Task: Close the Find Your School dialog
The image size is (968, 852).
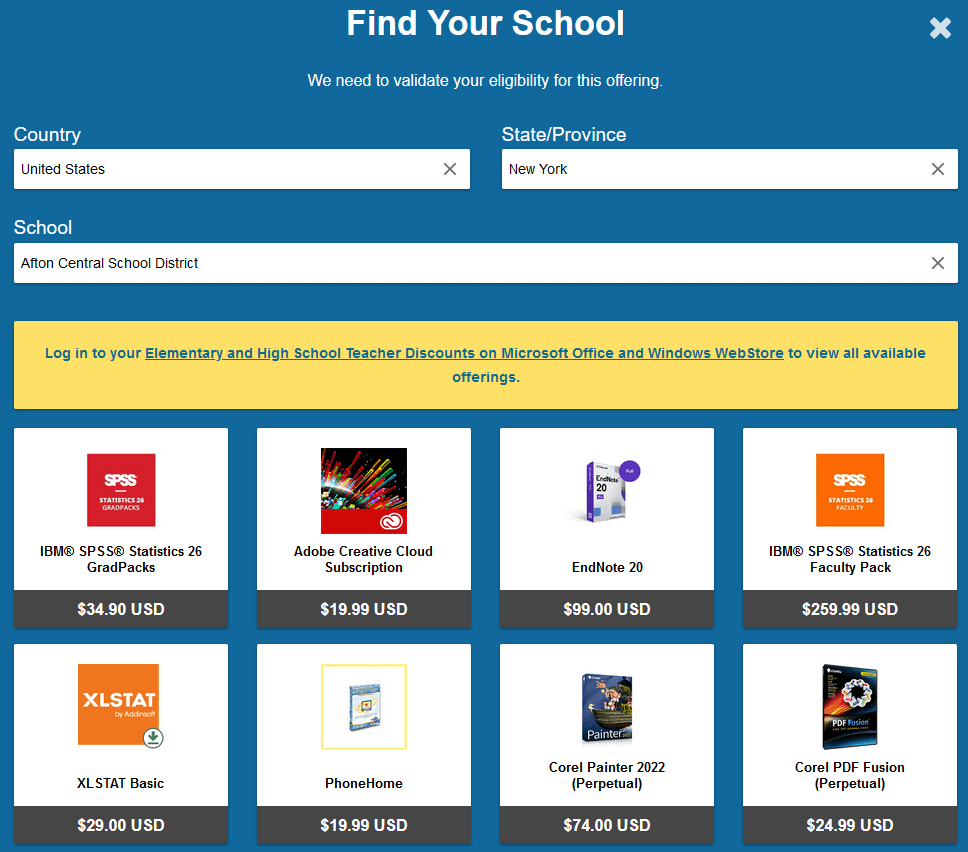Action: click(x=940, y=28)
